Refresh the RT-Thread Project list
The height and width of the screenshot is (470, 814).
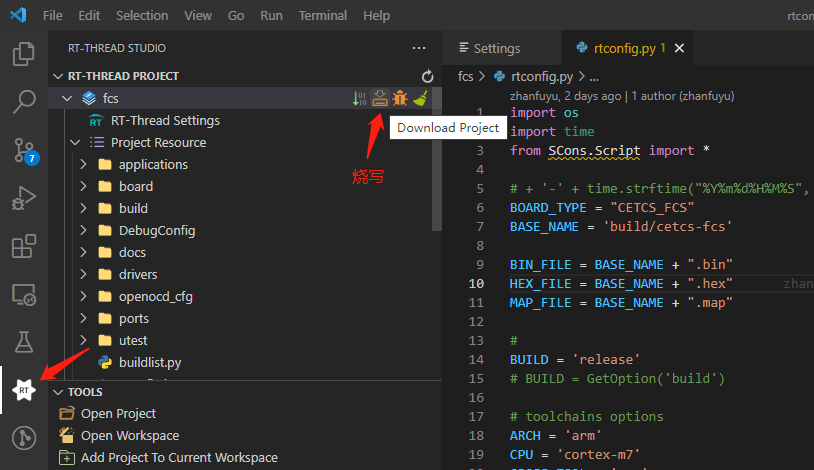click(x=427, y=76)
